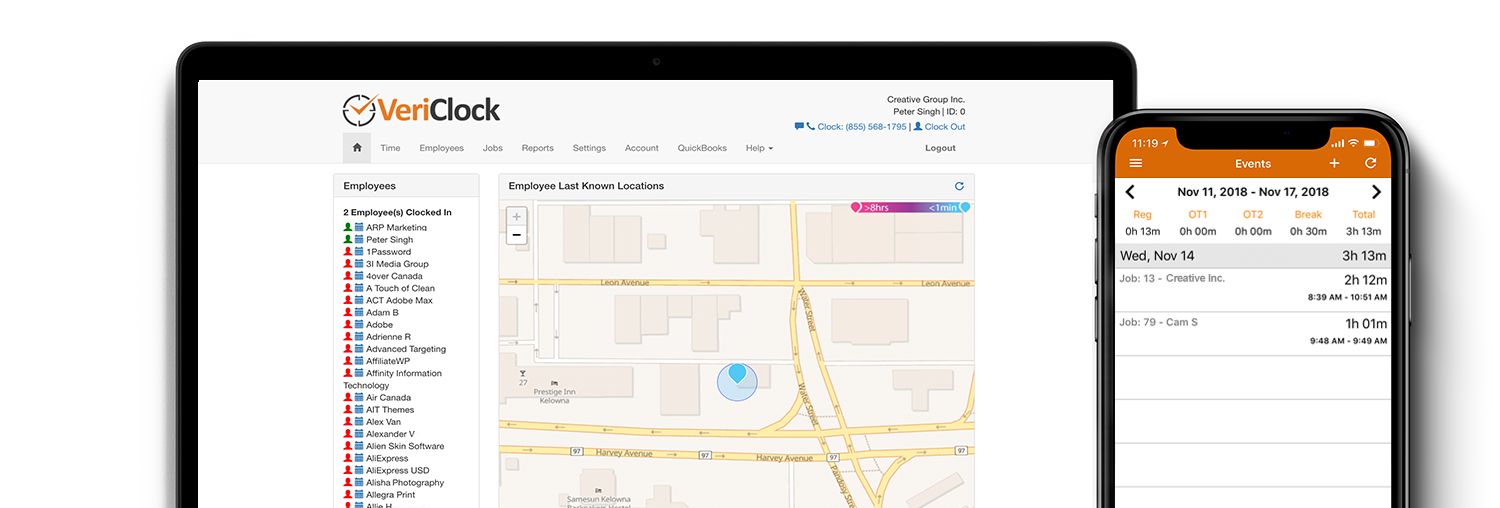Viewport: 1500px width, 508px height.
Task: Open hamburger menu in phone app
Action: [1135, 163]
